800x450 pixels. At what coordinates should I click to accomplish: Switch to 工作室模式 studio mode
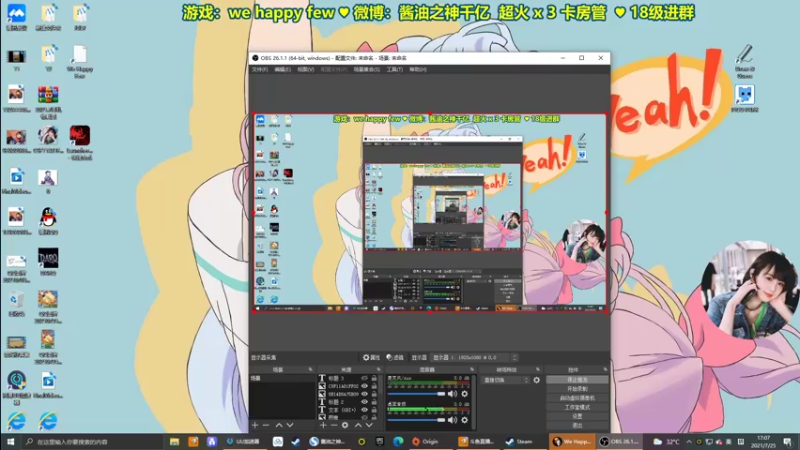[577, 407]
